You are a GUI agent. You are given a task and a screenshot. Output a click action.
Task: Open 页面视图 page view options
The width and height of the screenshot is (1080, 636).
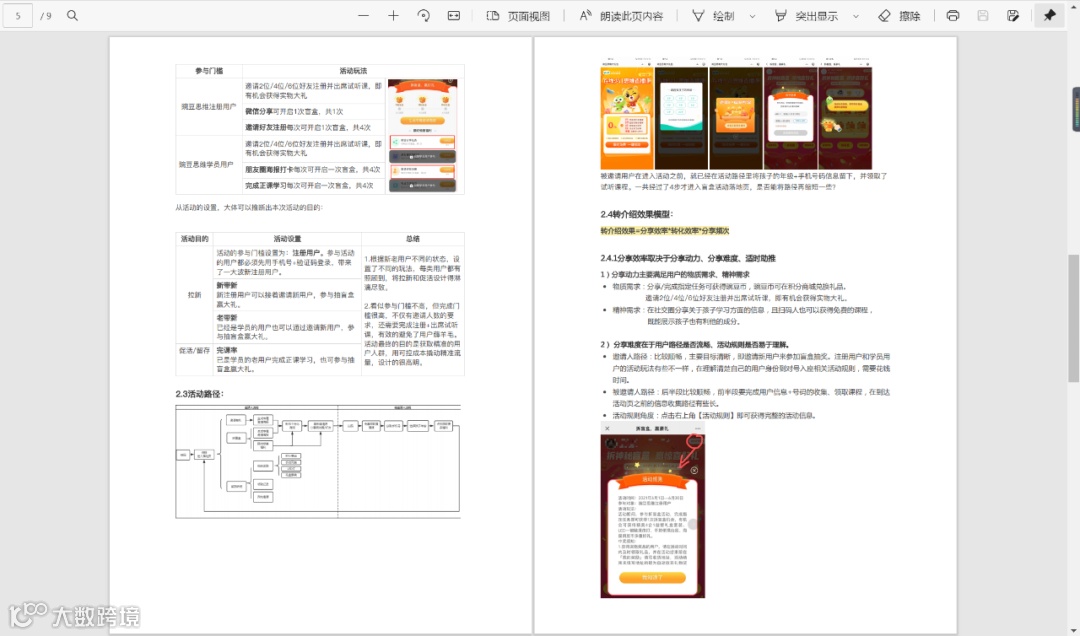518,15
